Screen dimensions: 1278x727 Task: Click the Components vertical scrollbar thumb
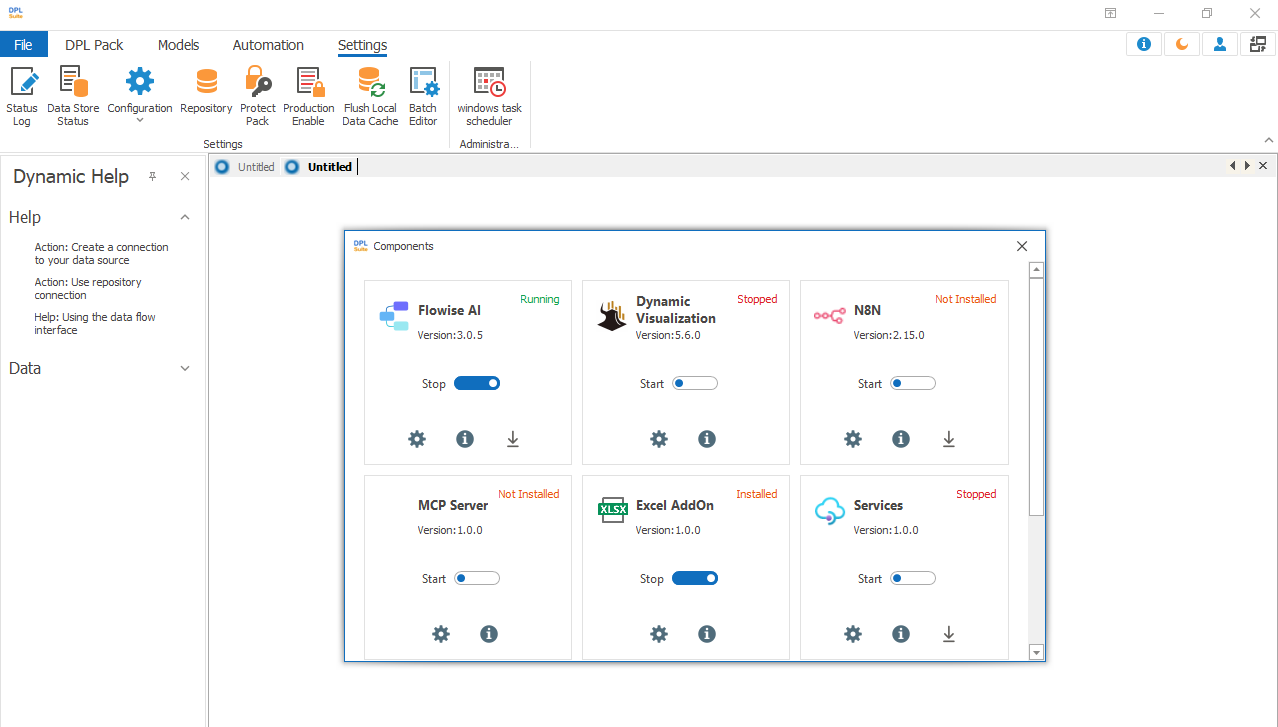point(1036,397)
